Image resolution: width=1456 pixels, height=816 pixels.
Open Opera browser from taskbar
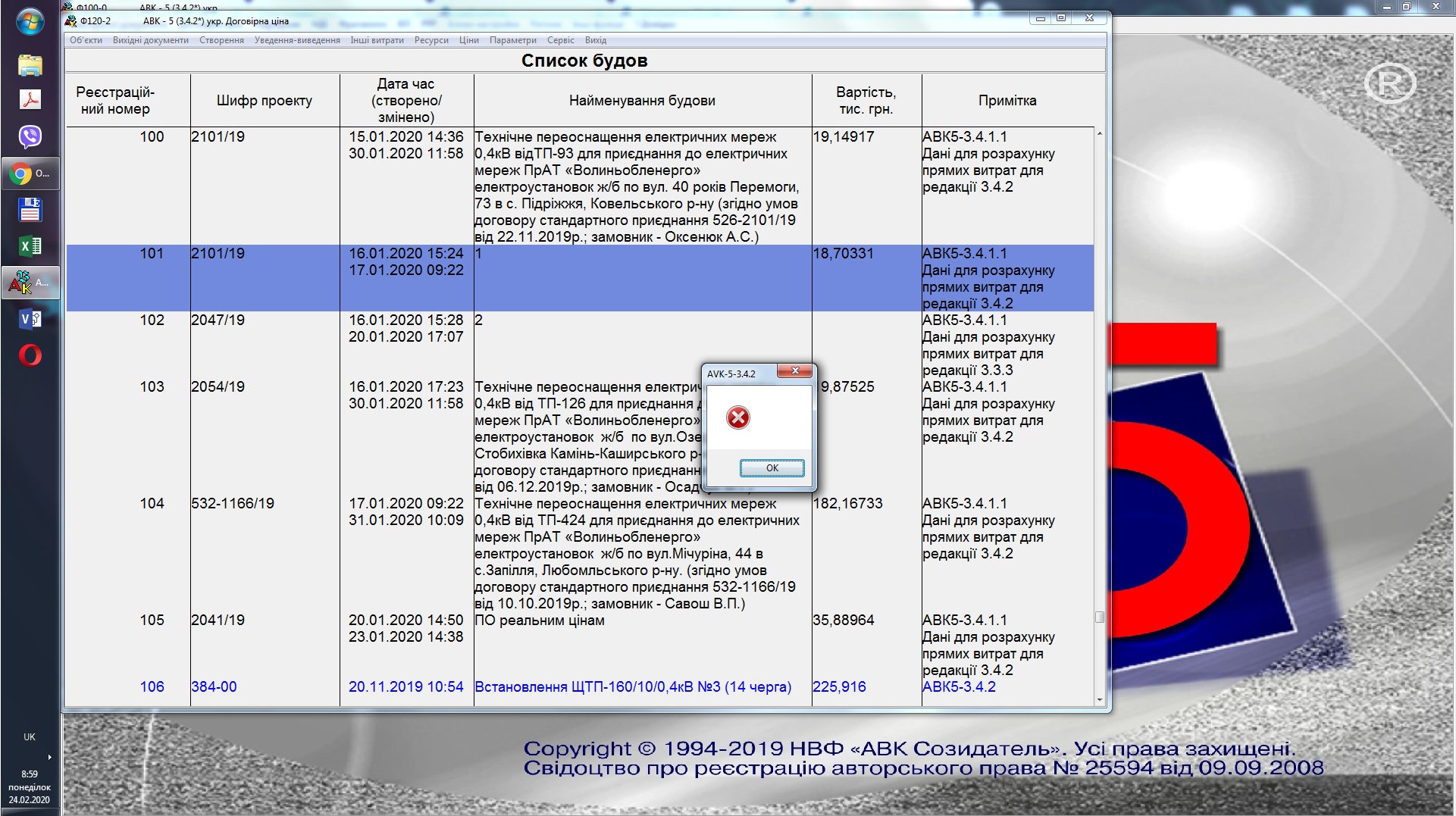click(x=30, y=355)
